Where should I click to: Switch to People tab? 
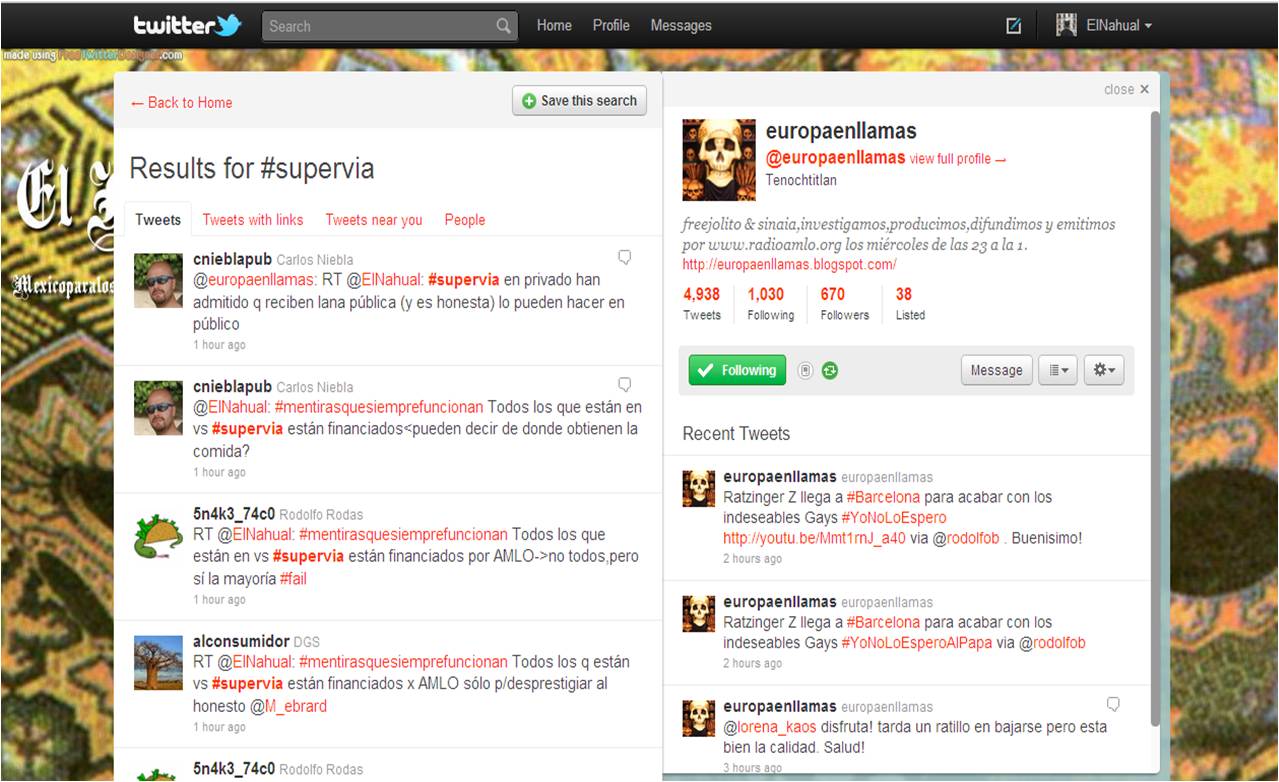point(465,220)
